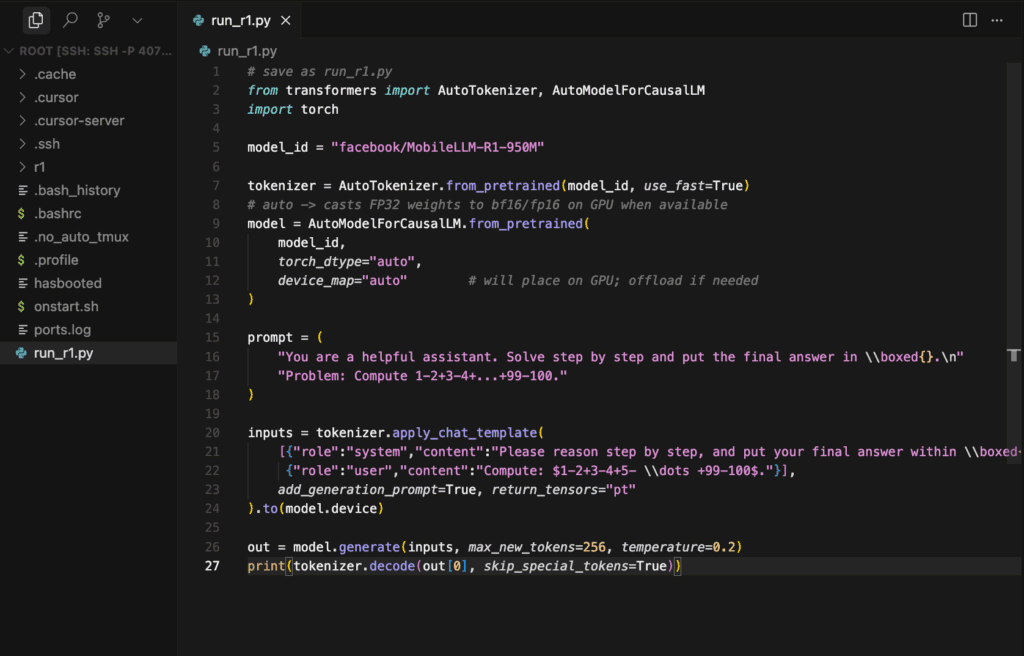Screen dimensions: 1024x656
Task: Click "add_generation_prompt=True" argument
Action: (x=377, y=489)
